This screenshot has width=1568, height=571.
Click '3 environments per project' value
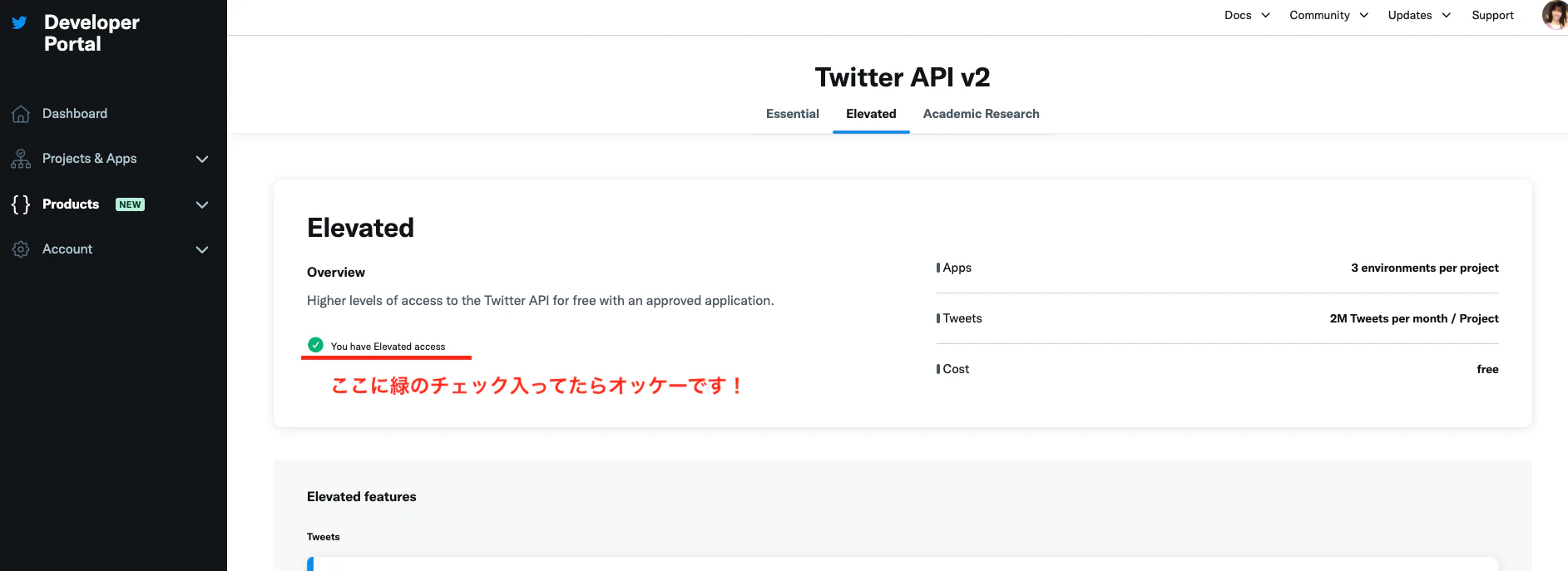point(1424,268)
